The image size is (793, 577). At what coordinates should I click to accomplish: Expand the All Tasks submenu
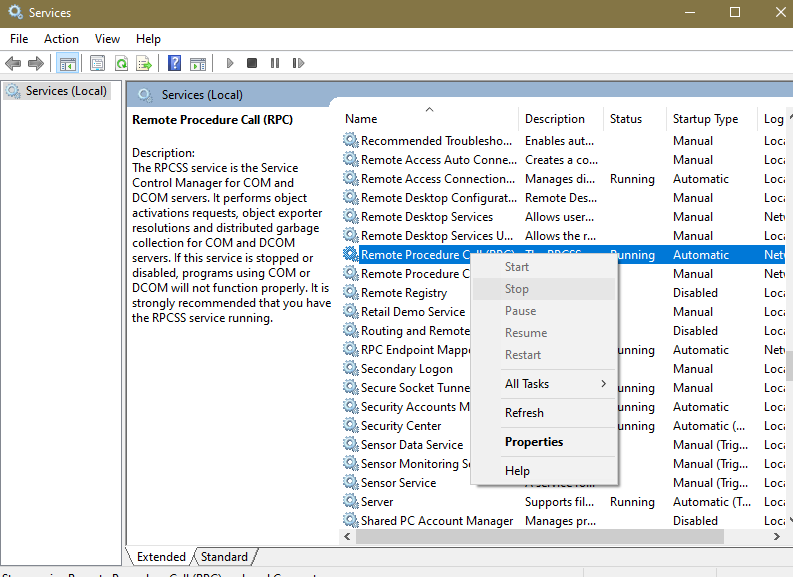pos(544,384)
